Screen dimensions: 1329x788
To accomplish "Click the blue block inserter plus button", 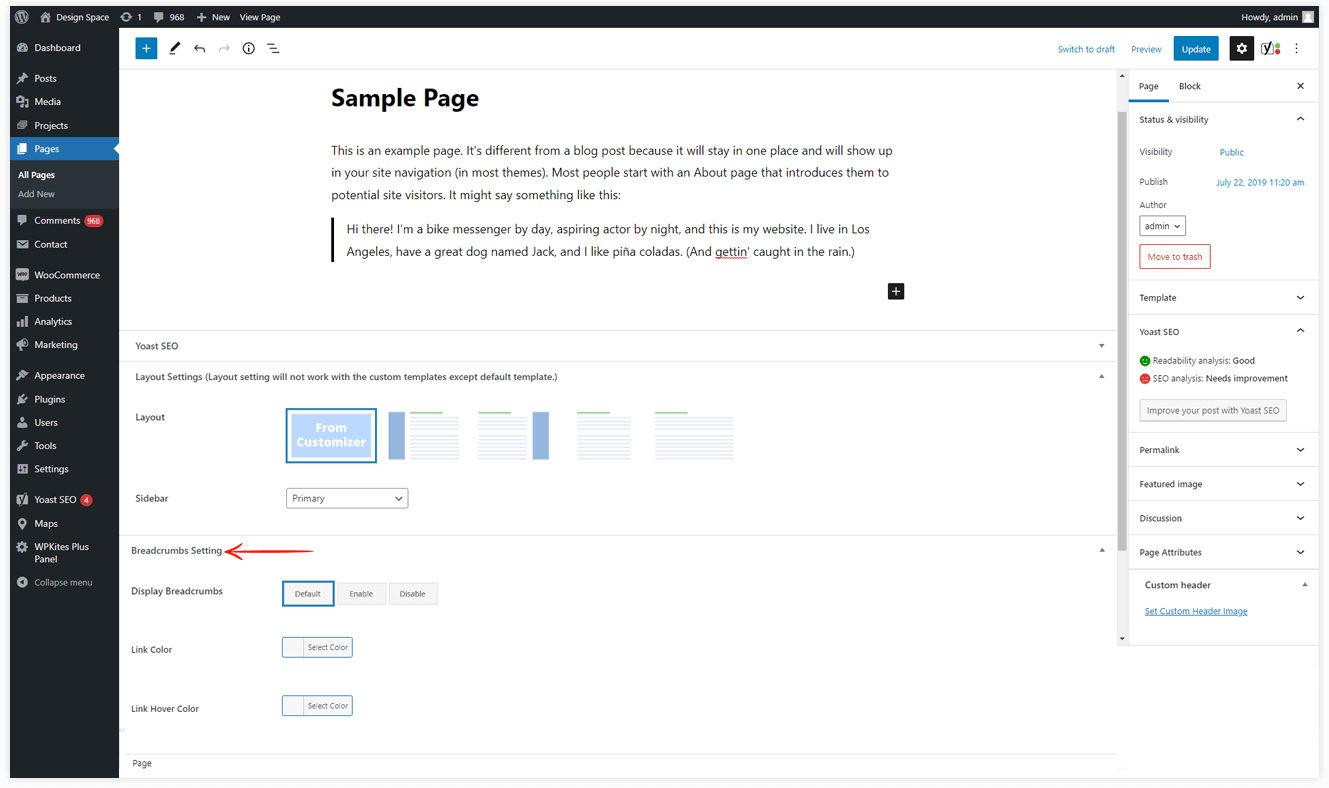I will tap(146, 48).
